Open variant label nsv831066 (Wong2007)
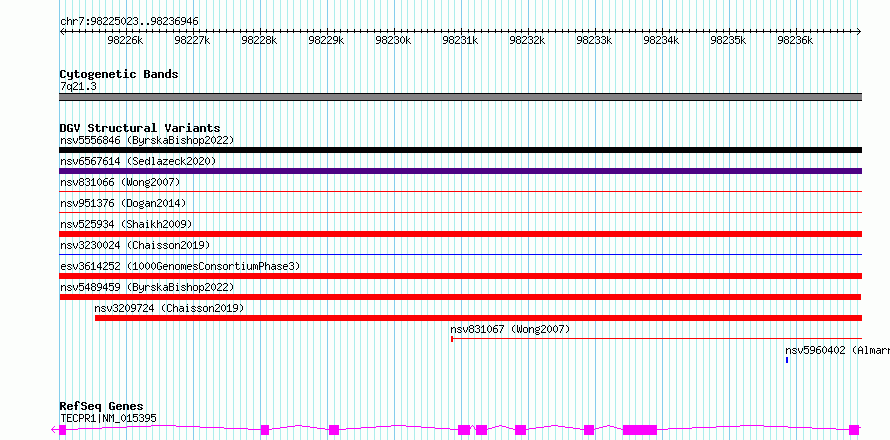The height and width of the screenshot is (440, 890). (x=120, y=182)
